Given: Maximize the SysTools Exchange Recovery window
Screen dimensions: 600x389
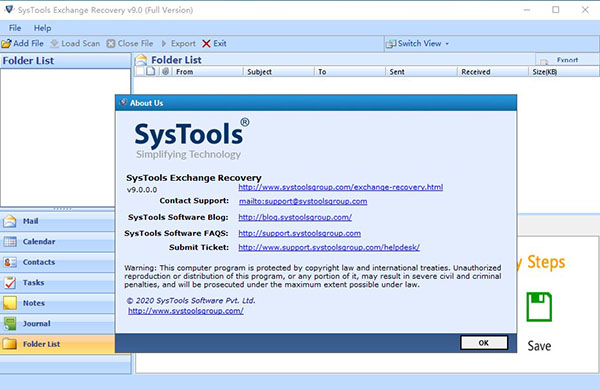Looking at the screenshot, I should coord(556,10).
